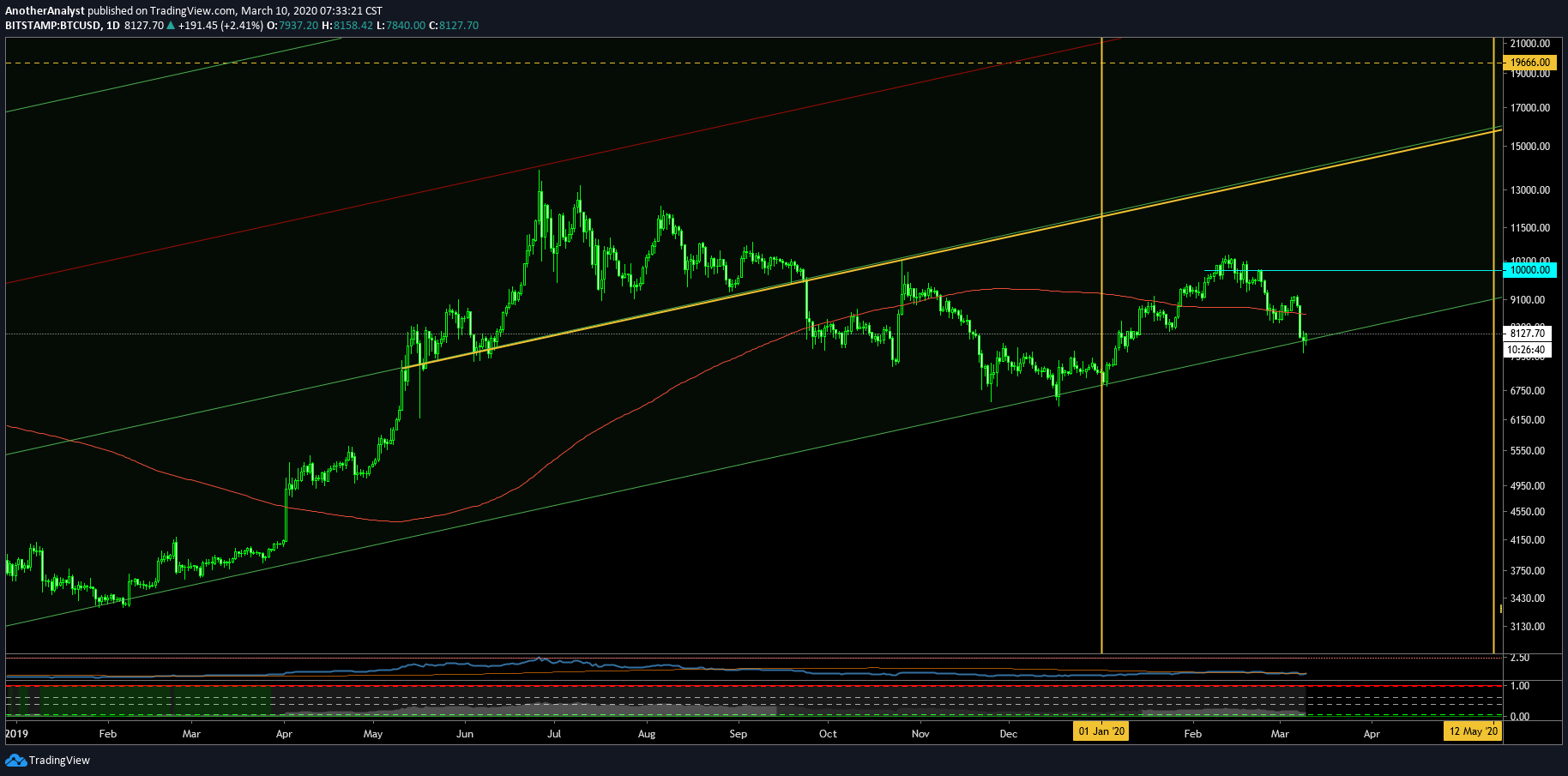The width and height of the screenshot is (1568, 776).
Task: Click the 6750.00 price axis label
Action: (1528, 391)
